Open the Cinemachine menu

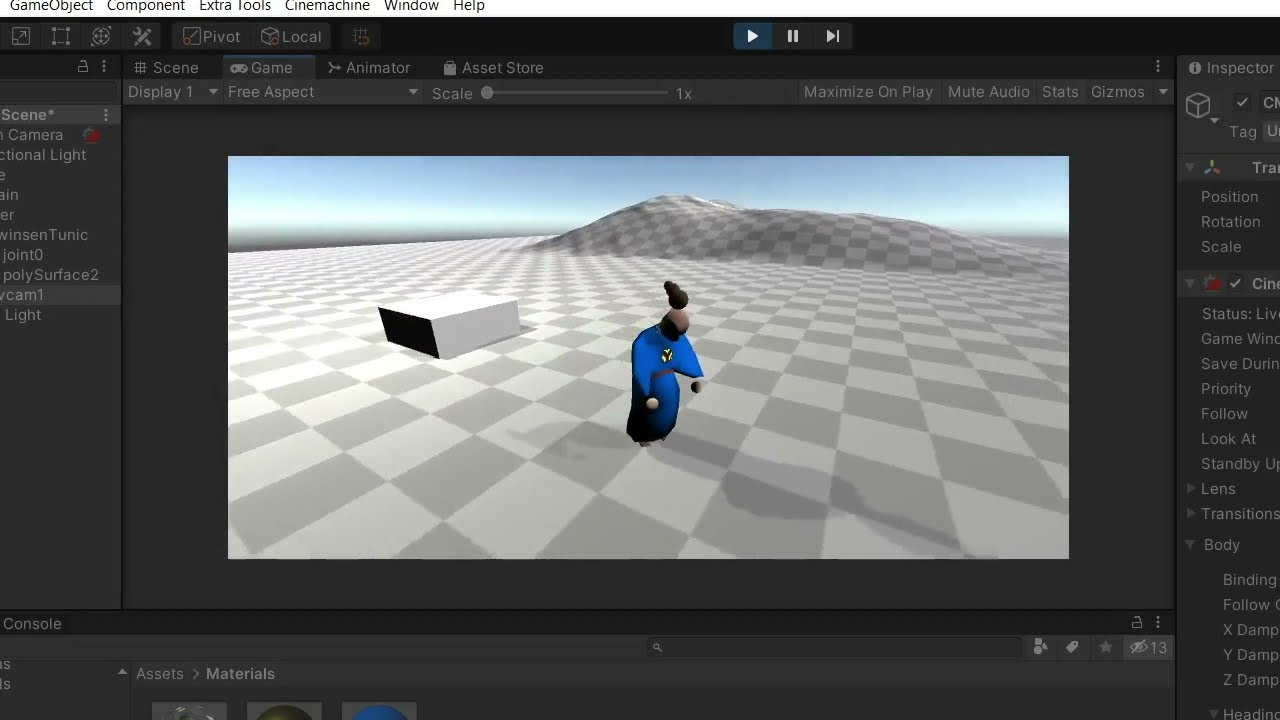coord(327,6)
